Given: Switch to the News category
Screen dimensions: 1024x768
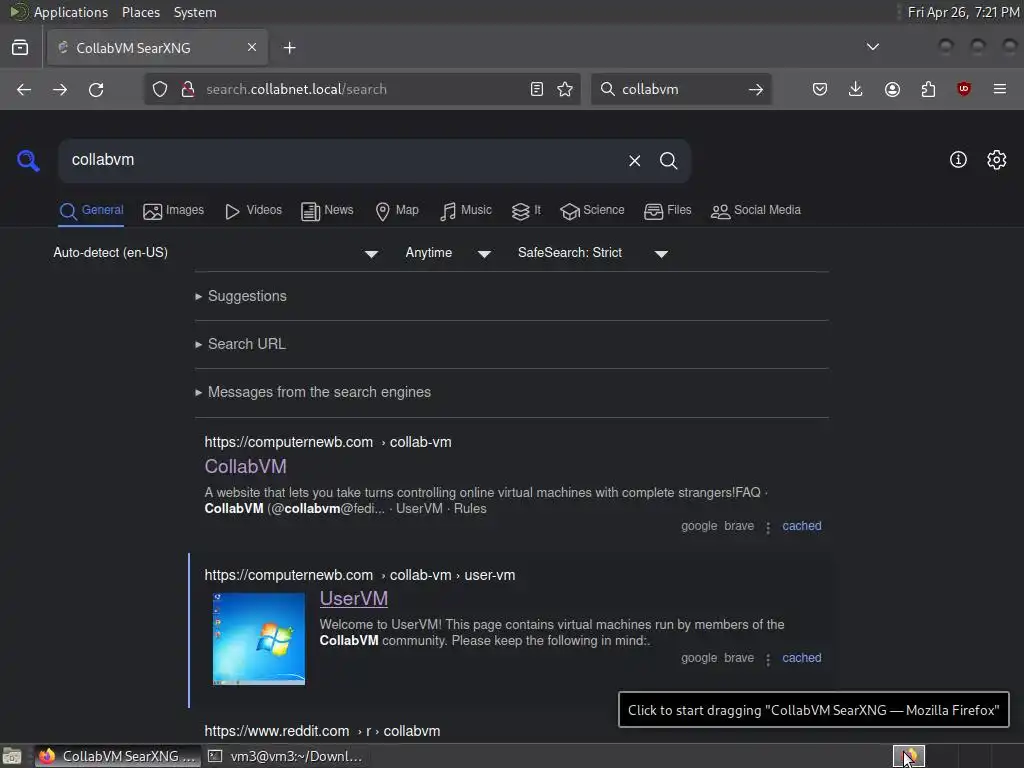Looking at the screenshot, I should pyautogui.click(x=327, y=210).
